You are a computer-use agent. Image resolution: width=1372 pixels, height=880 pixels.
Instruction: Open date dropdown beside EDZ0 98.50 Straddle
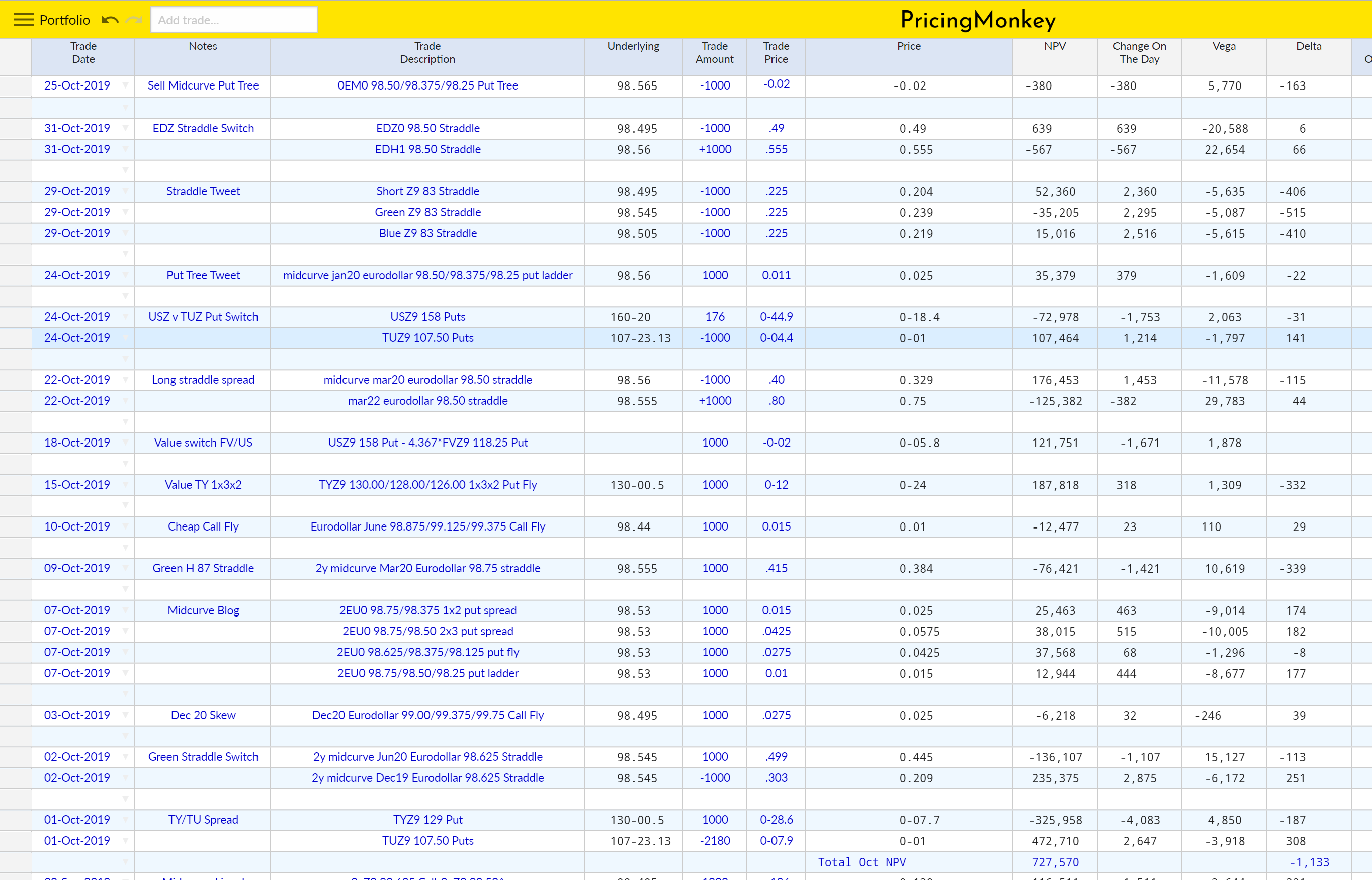(x=125, y=129)
